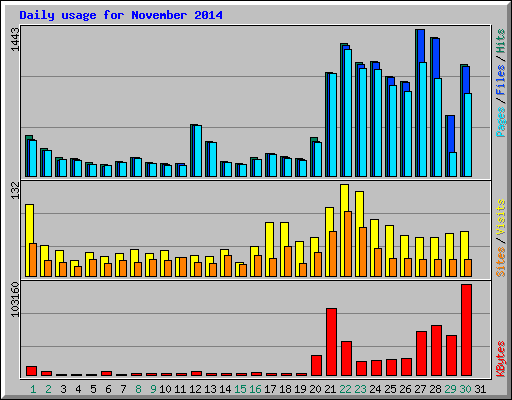Click day 17 on the x-axis
Screen dimensions: 512x400
270,389
